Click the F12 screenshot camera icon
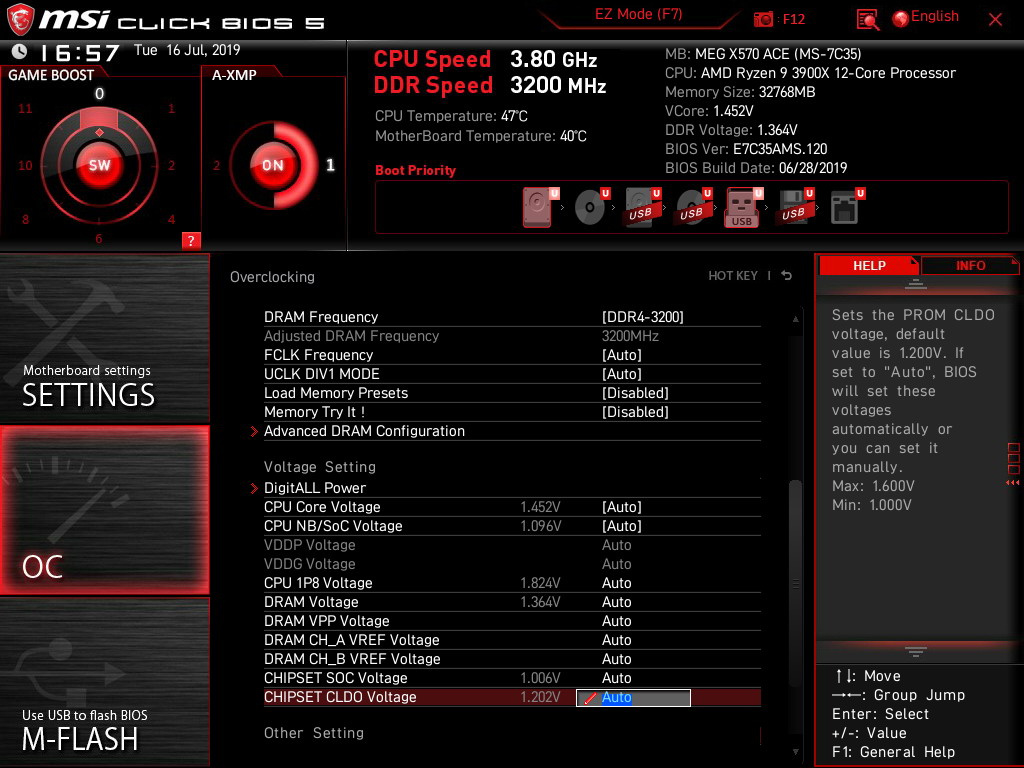The width and height of the screenshot is (1024, 768). click(x=763, y=20)
